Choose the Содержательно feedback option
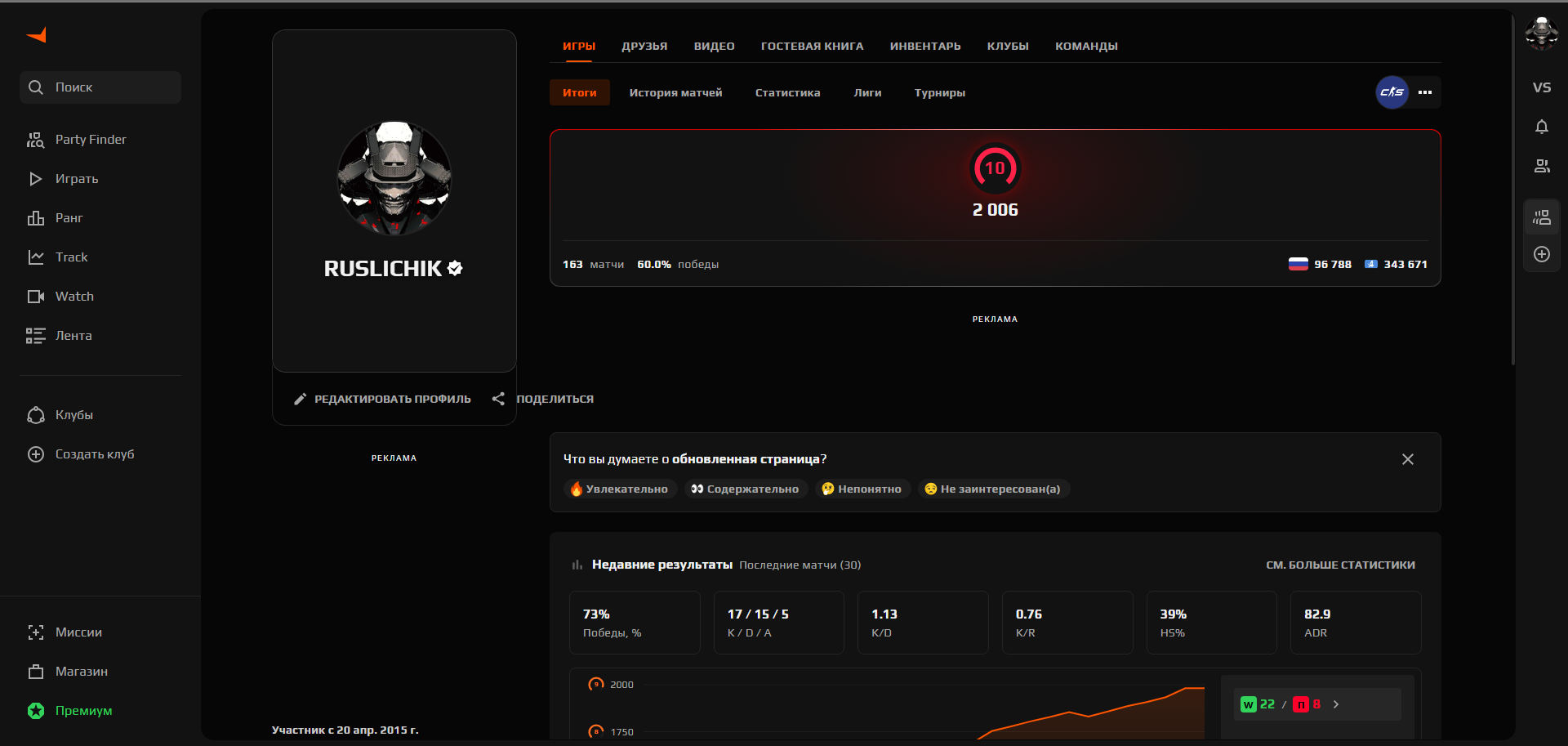Image resolution: width=1568 pixels, height=746 pixels. click(x=746, y=489)
